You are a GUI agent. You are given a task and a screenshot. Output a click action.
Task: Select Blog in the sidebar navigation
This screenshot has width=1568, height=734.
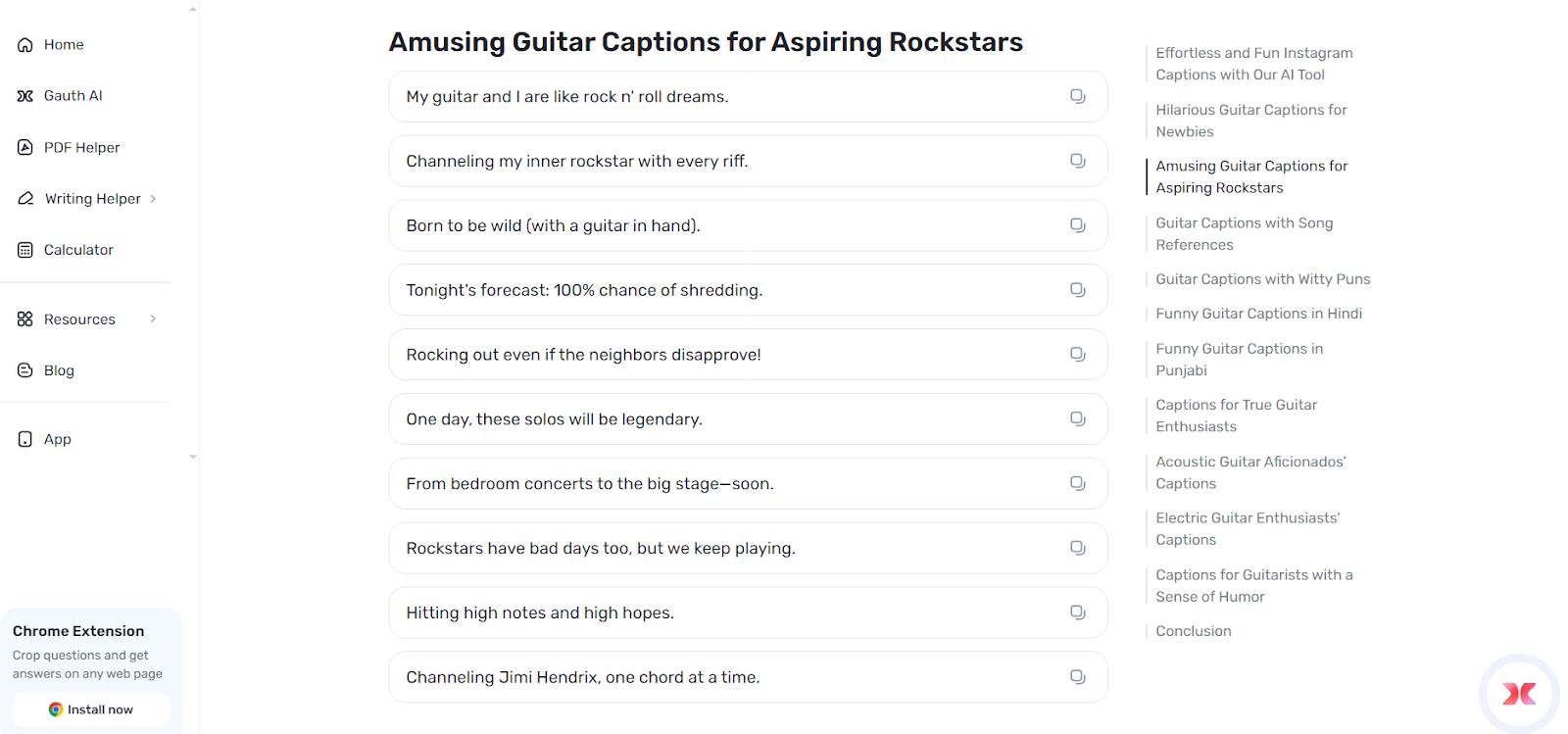click(59, 369)
